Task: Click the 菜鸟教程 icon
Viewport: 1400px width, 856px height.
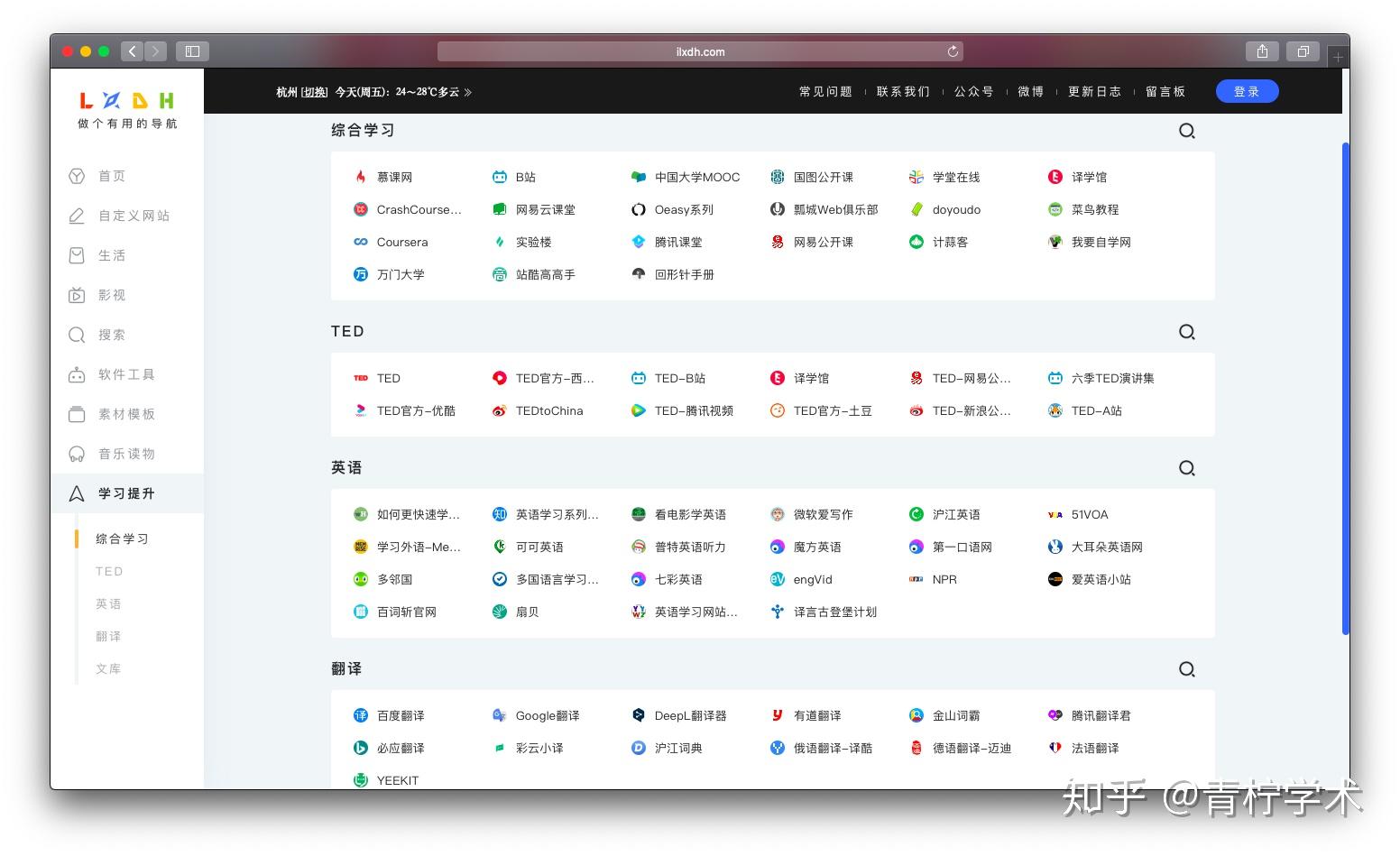Action: [x=1055, y=209]
